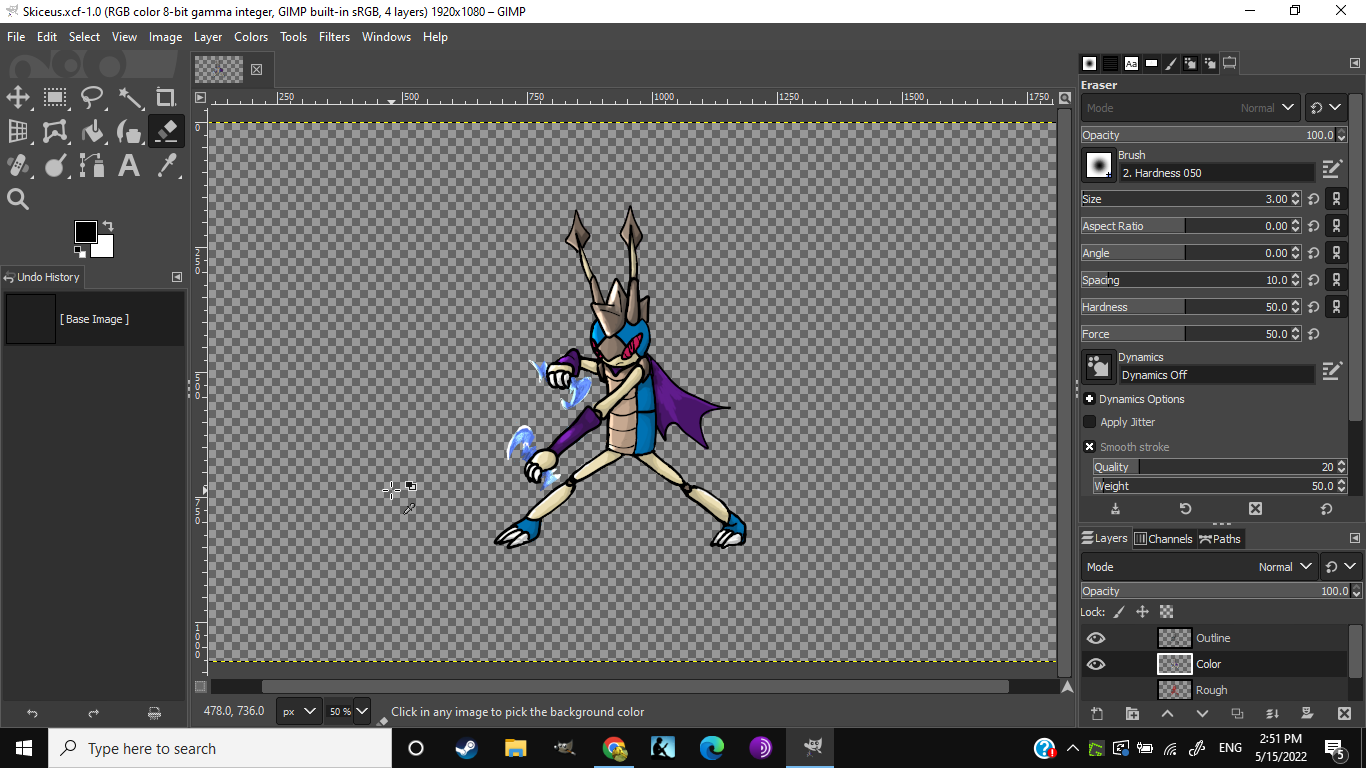The height and width of the screenshot is (768, 1366).
Task: Delete tool preset X icon
Action: coord(1255,509)
